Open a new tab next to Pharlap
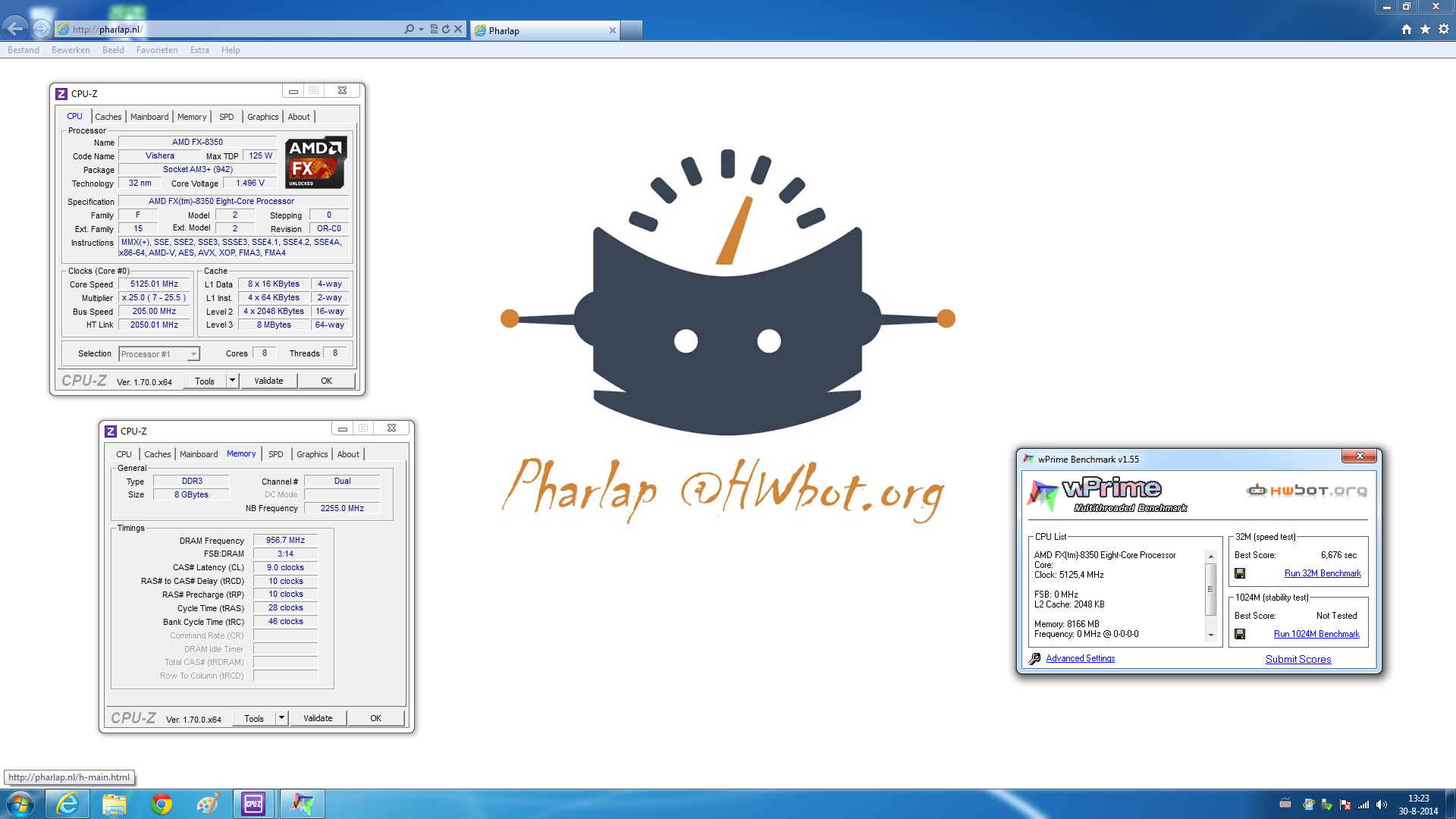The image size is (1456, 819). coord(632,30)
